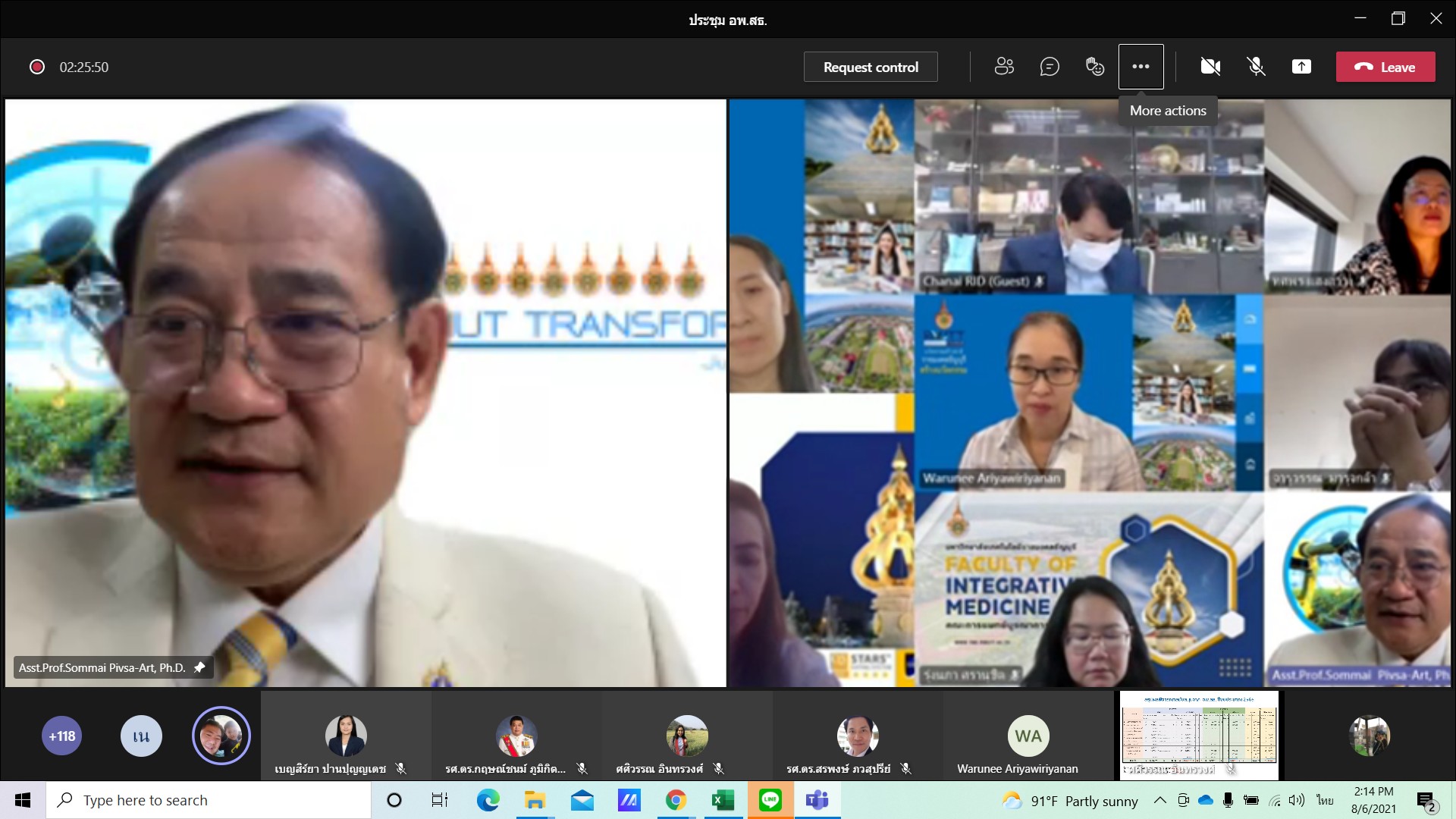Open the 91°F Partly sunny weather widget
Screen dimensions: 1456x819
pyautogui.click(x=1069, y=801)
